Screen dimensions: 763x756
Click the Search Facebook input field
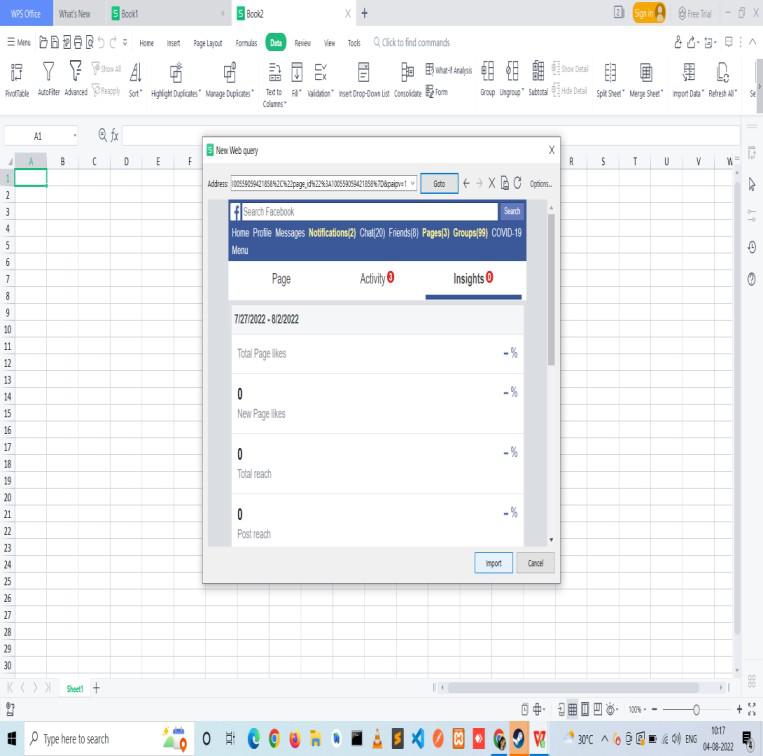(x=370, y=211)
